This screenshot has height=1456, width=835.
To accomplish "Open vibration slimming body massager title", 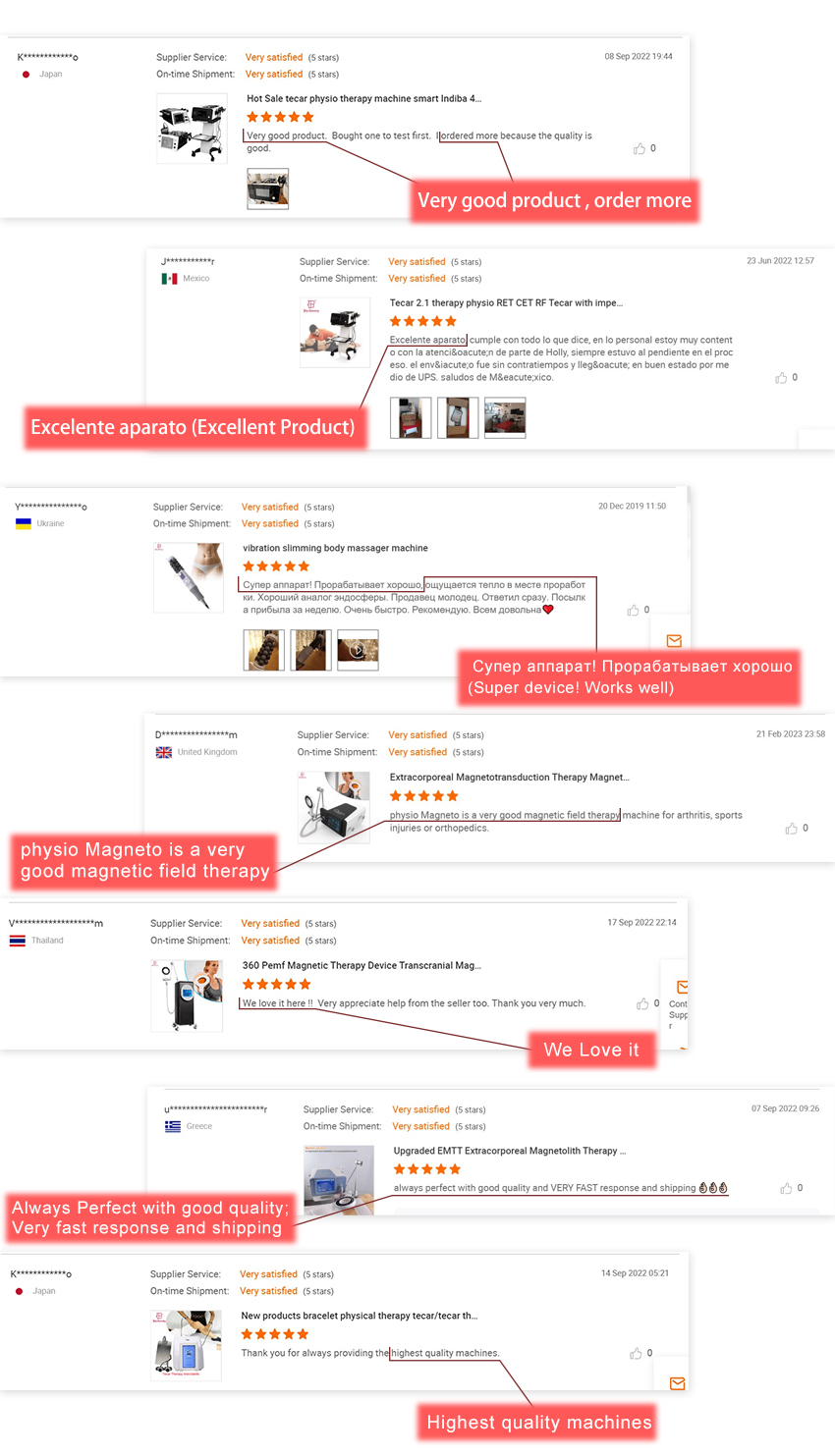I will pyautogui.click(x=335, y=549).
